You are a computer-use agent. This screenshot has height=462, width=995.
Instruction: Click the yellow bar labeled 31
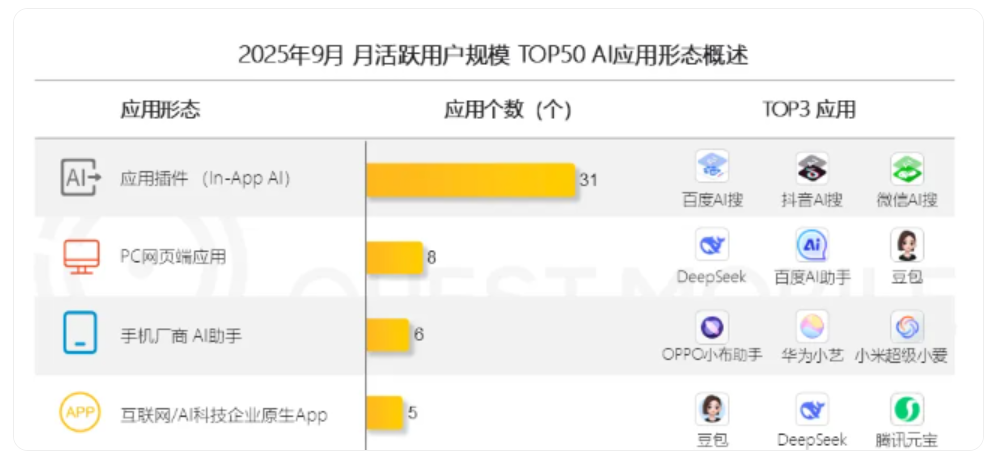coord(470,180)
